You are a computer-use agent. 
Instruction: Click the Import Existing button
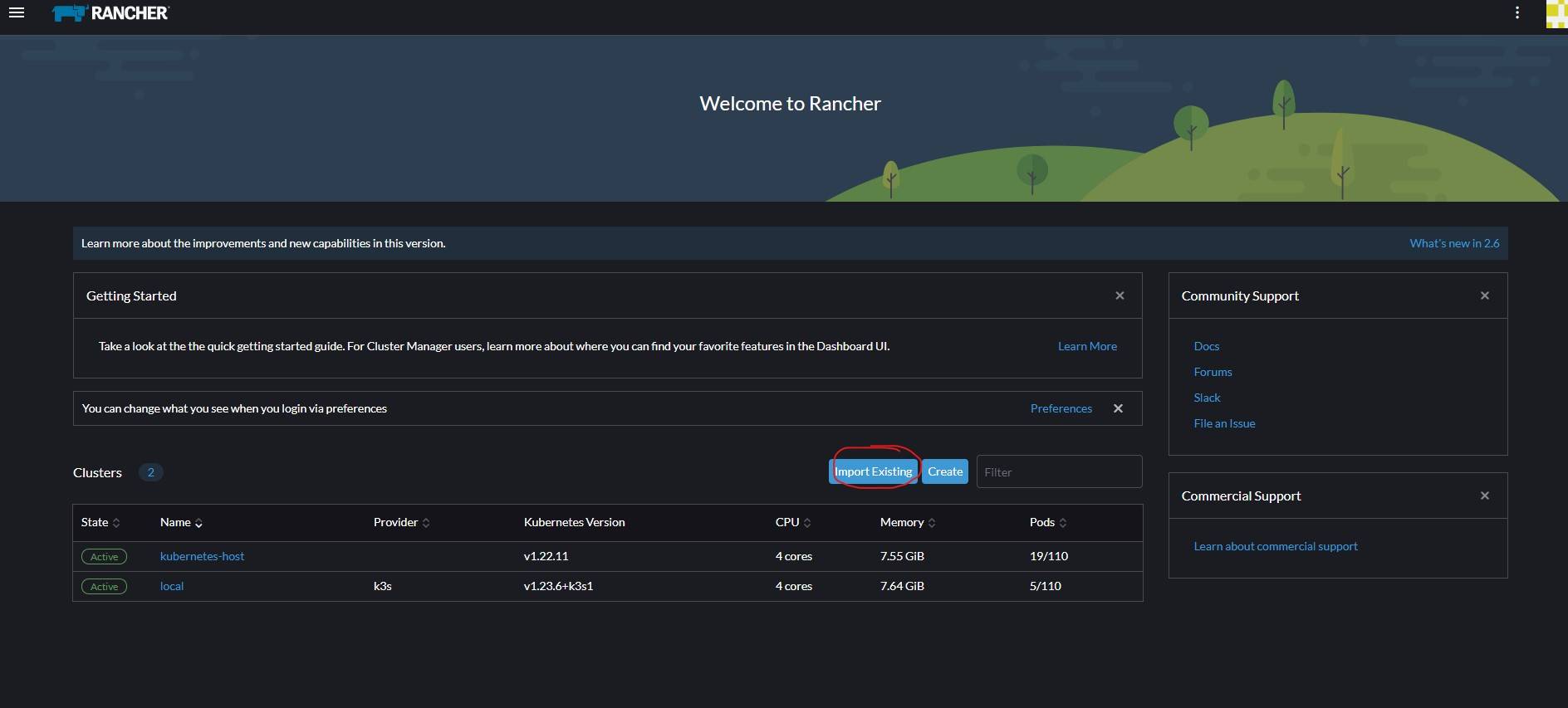click(874, 471)
